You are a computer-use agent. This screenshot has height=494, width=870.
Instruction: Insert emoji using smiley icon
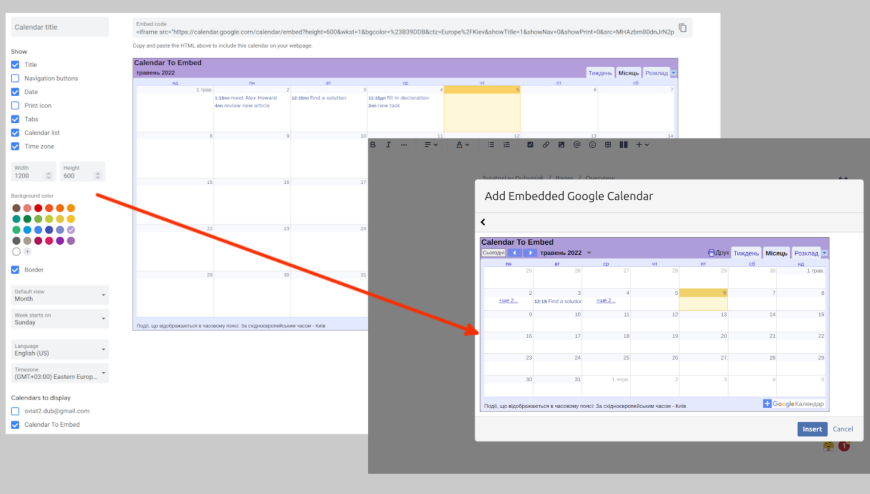(x=592, y=145)
